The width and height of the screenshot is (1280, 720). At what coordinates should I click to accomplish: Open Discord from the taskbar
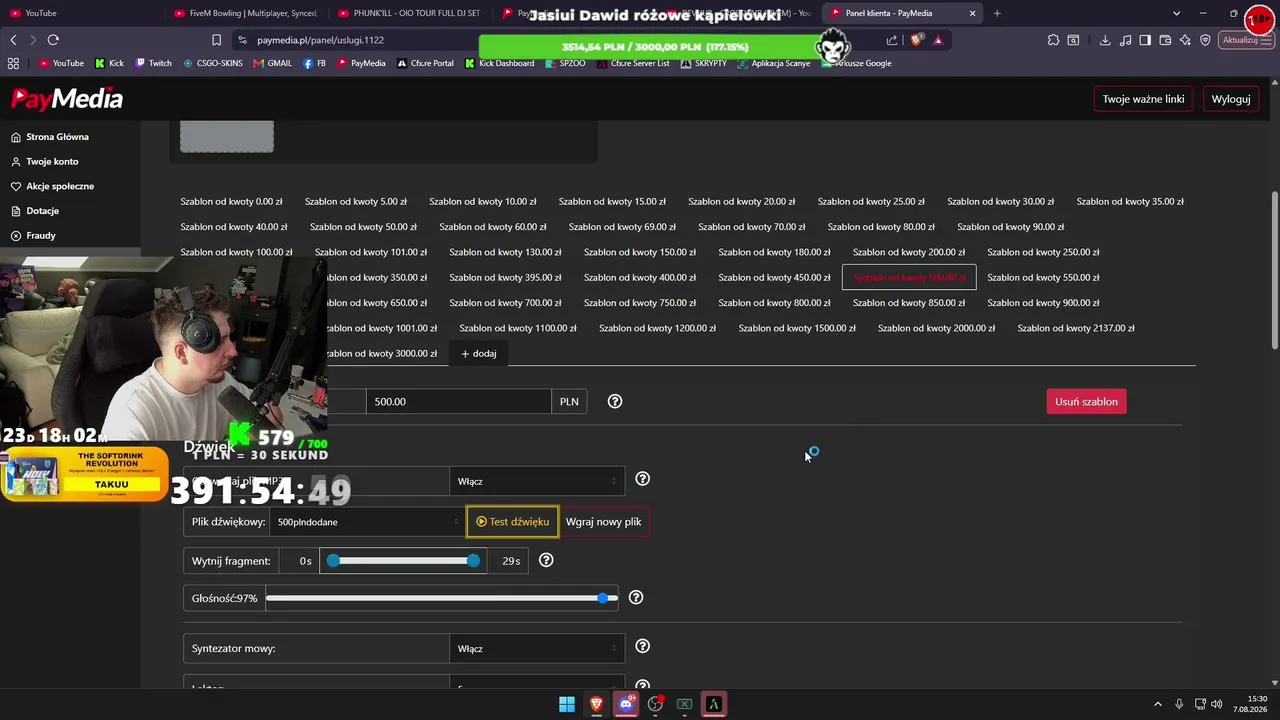626,704
